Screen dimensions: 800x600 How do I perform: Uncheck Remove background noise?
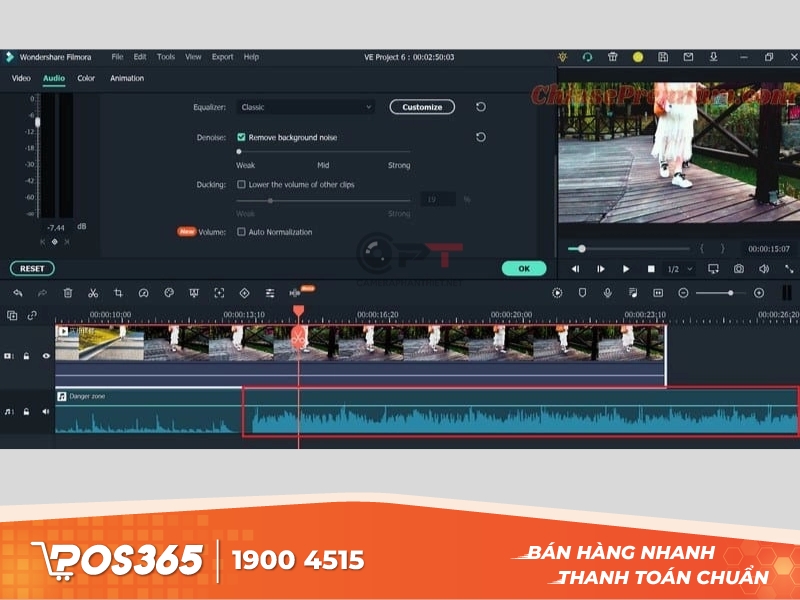pyautogui.click(x=241, y=137)
